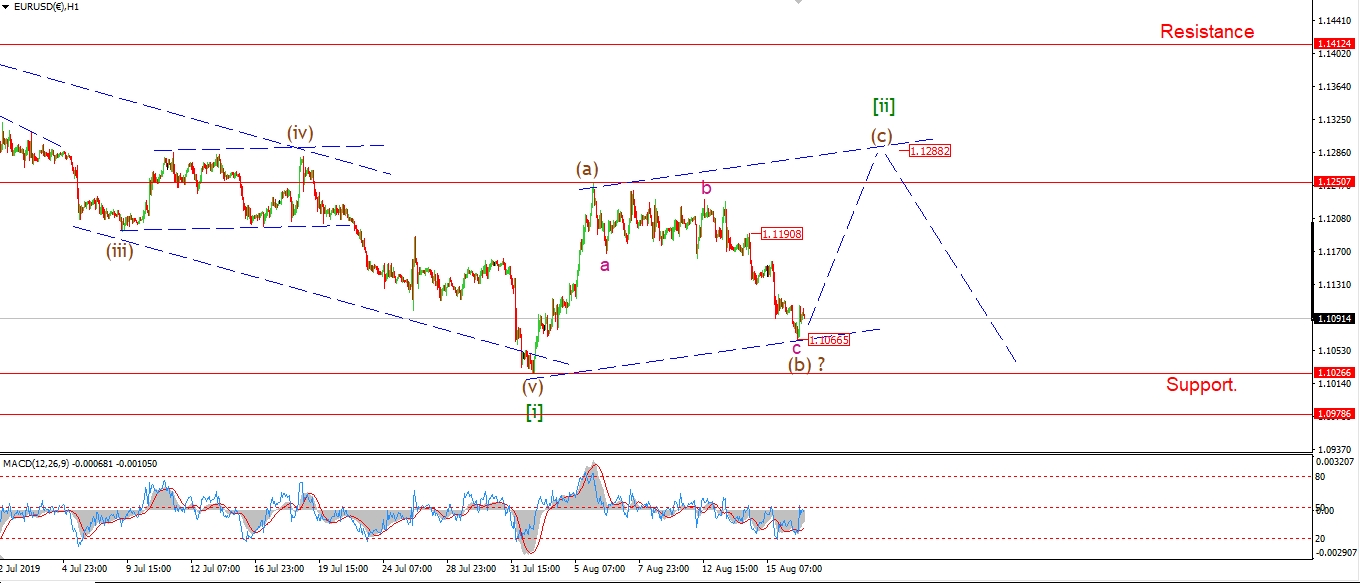Click the 1.14410 price axis value
Screen dimensions: 1360x583
pos(1335,20)
